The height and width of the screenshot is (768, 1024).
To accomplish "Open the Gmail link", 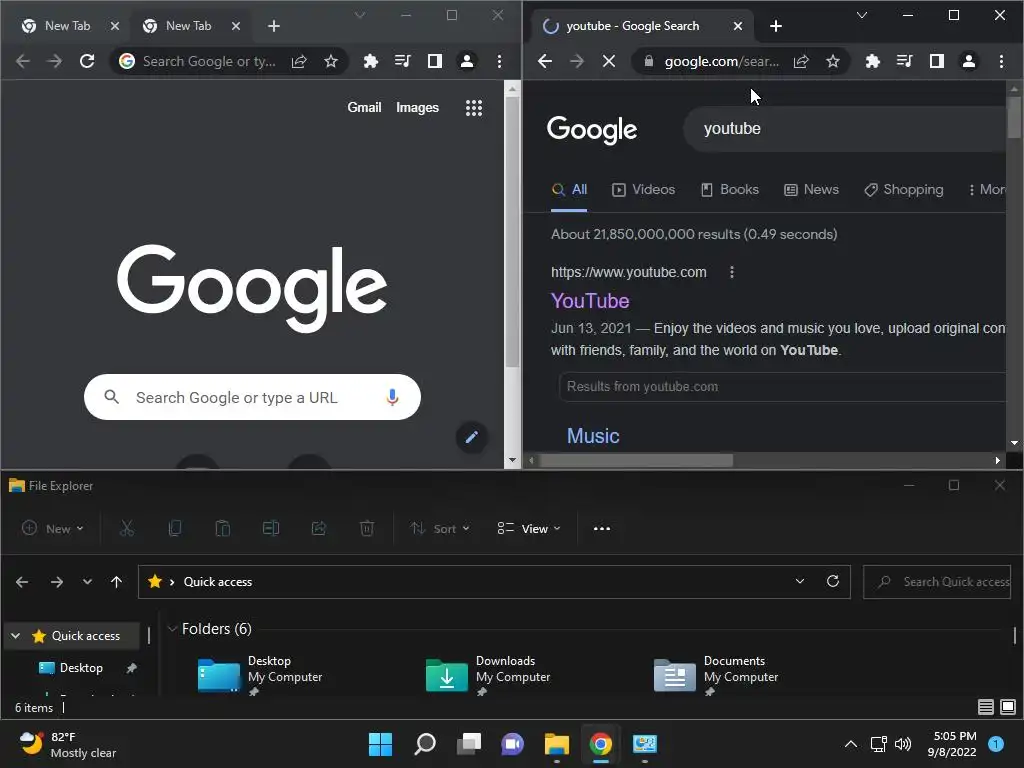I will coord(364,108).
